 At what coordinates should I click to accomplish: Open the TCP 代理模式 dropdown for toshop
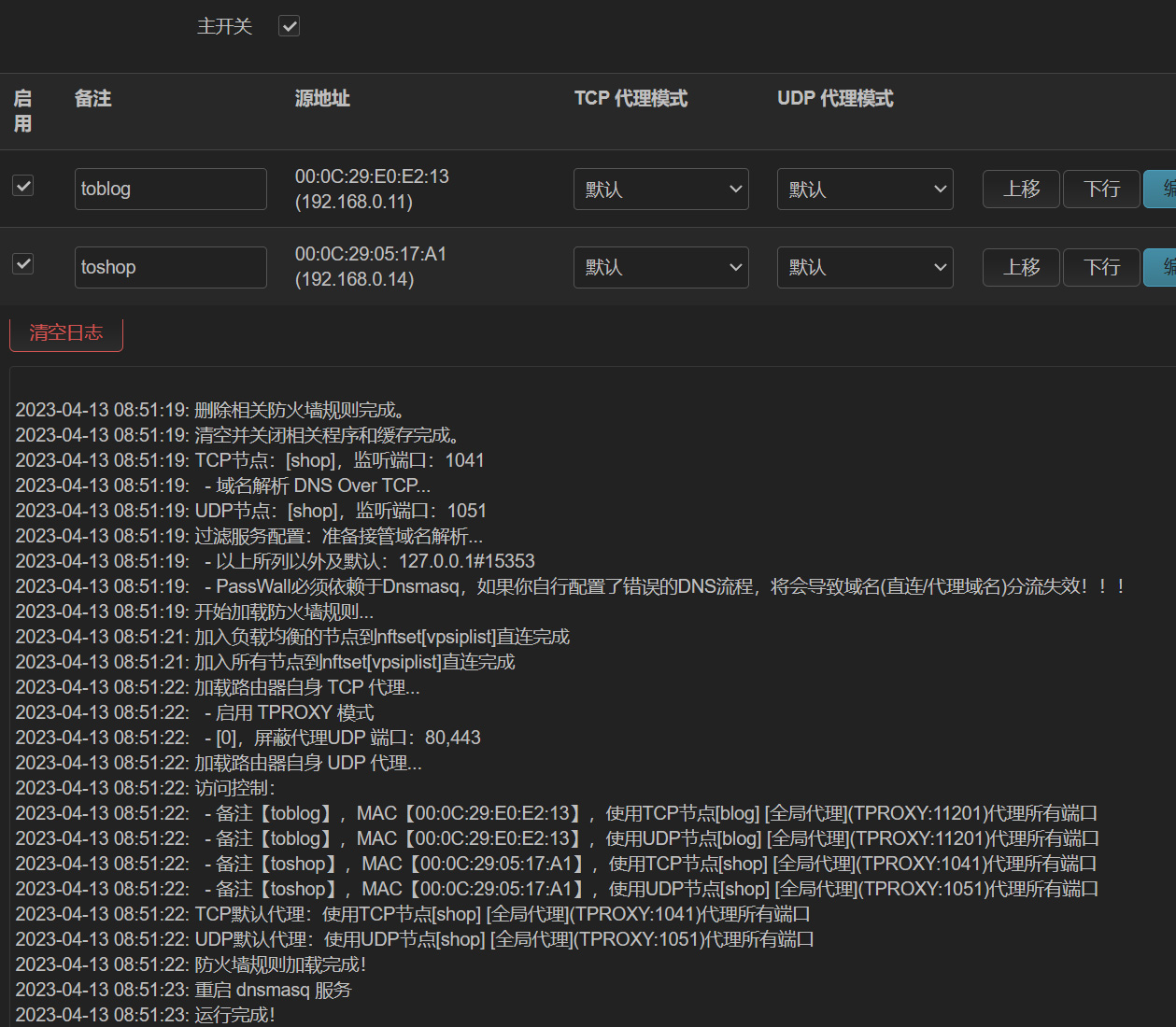coord(660,267)
